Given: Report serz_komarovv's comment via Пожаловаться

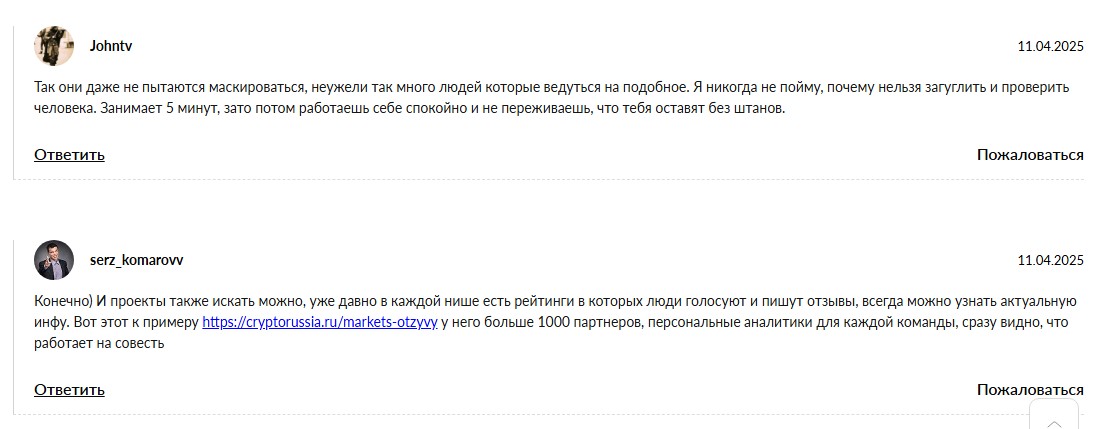Looking at the screenshot, I should (1030, 390).
